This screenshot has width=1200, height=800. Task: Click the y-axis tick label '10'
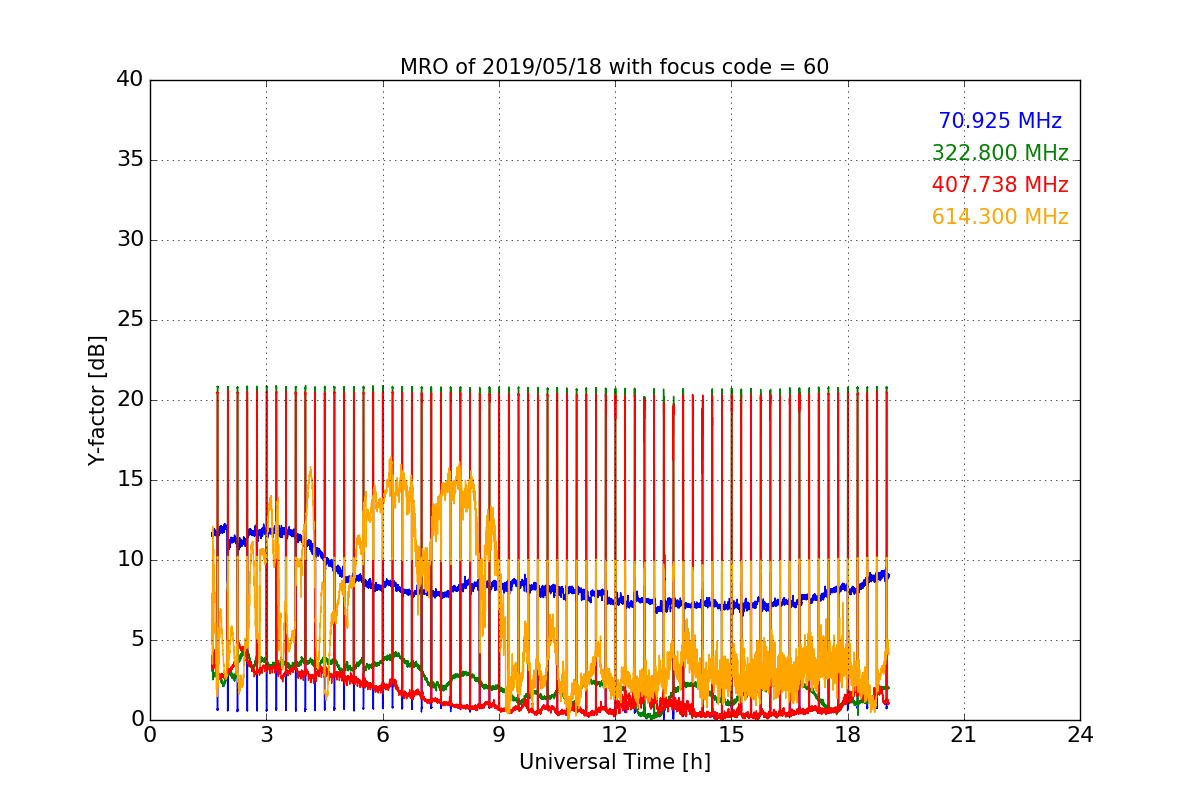coord(130,560)
